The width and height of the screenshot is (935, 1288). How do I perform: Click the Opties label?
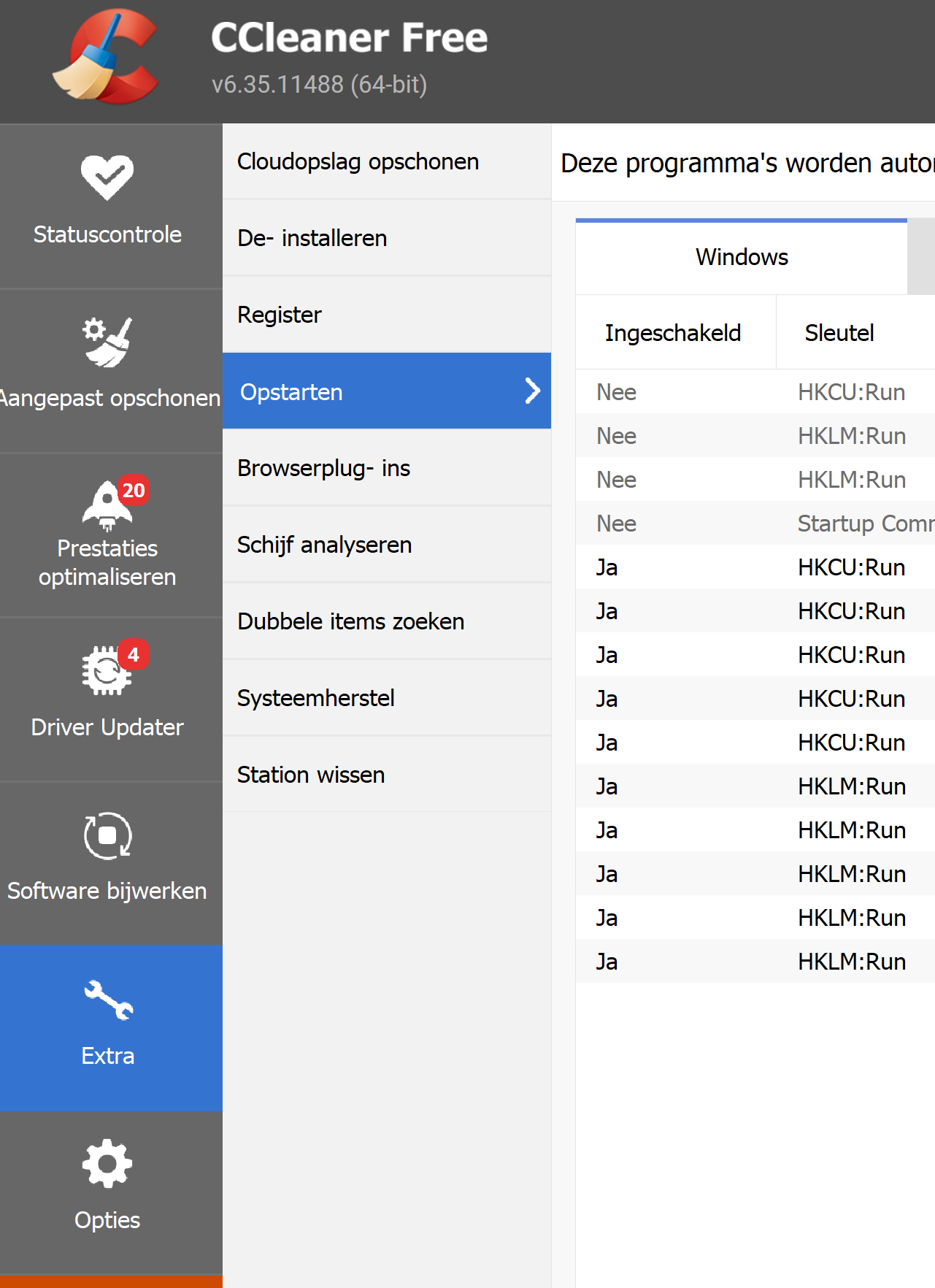[107, 1220]
